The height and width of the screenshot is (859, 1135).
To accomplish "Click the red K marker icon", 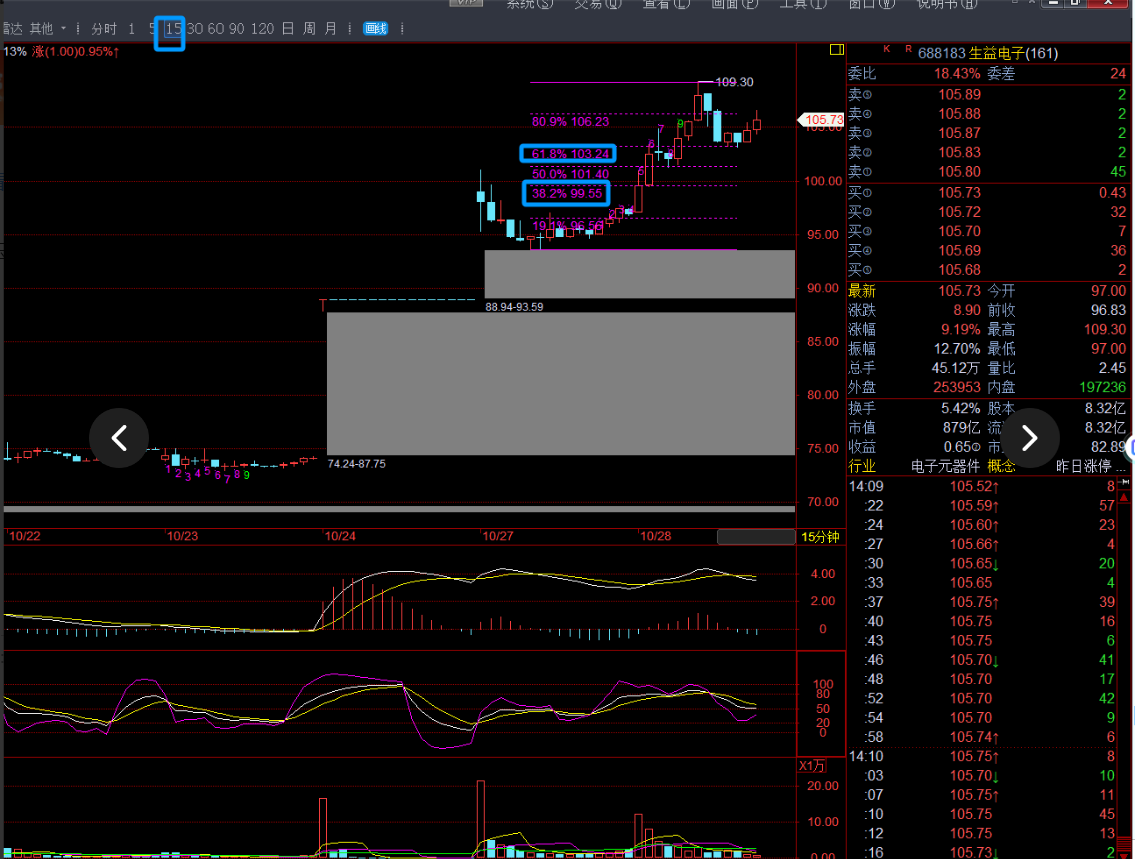I will (887, 49).
